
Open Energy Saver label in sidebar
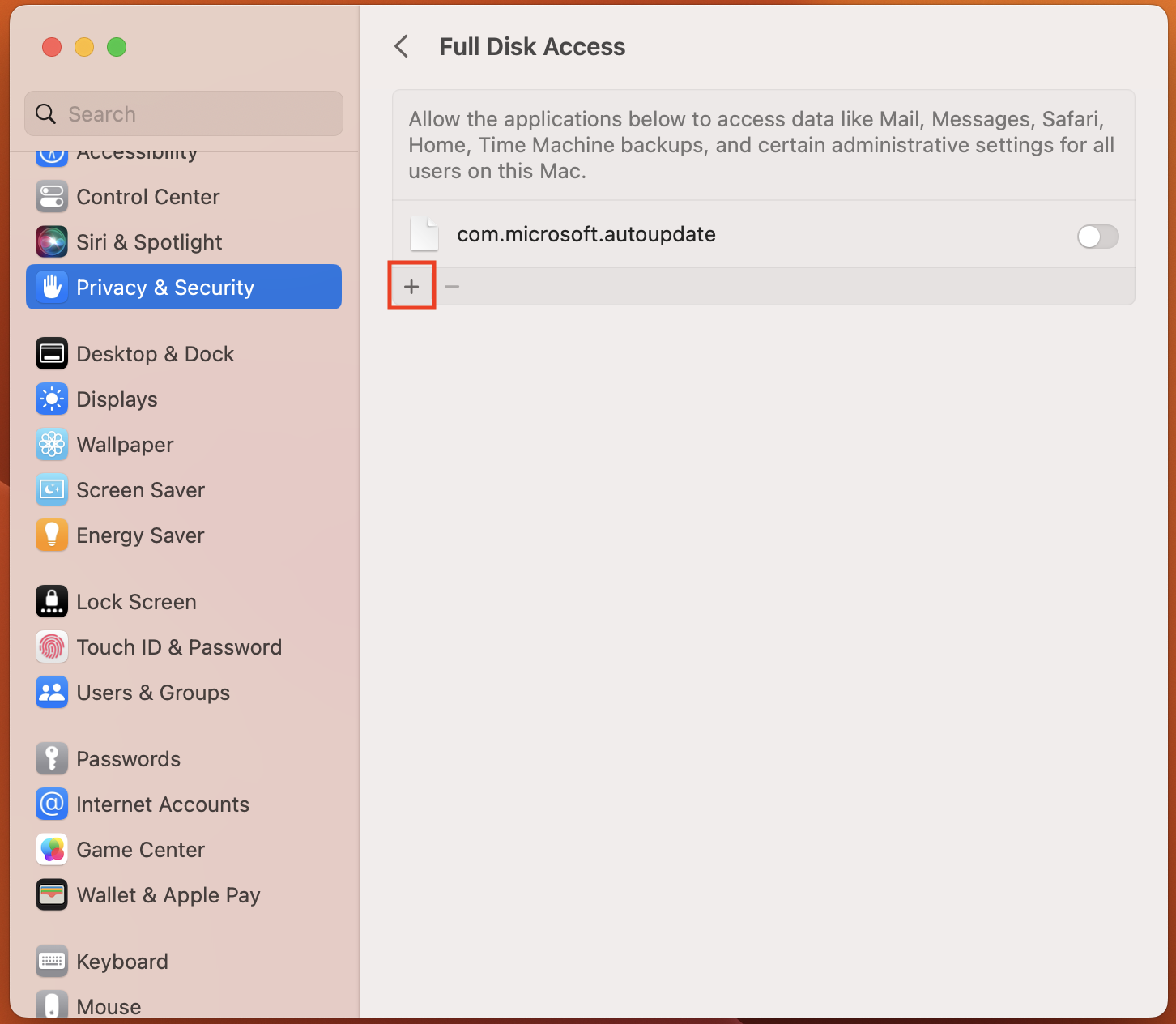[x=141, y=535]
